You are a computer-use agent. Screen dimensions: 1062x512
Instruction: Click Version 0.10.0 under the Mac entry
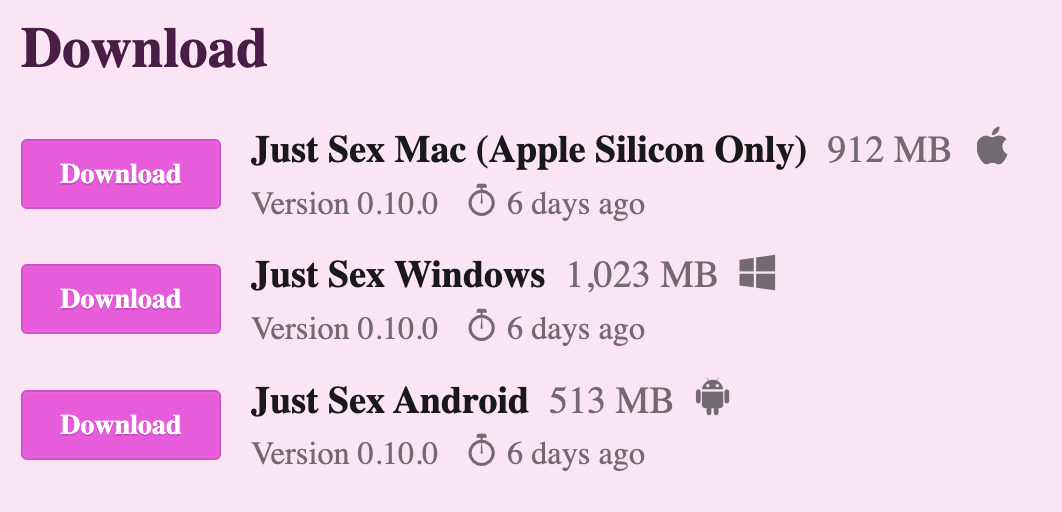345,204
